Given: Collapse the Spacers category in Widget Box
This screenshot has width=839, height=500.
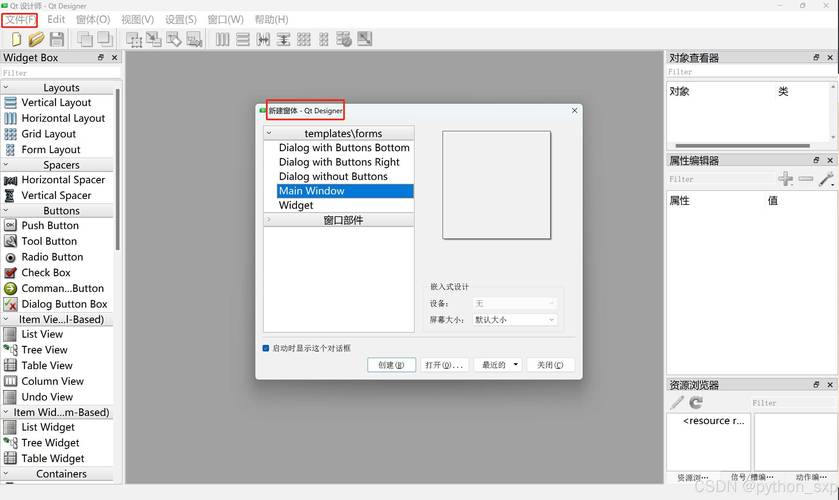Looking at the screenshot, I should pos(6,165).
